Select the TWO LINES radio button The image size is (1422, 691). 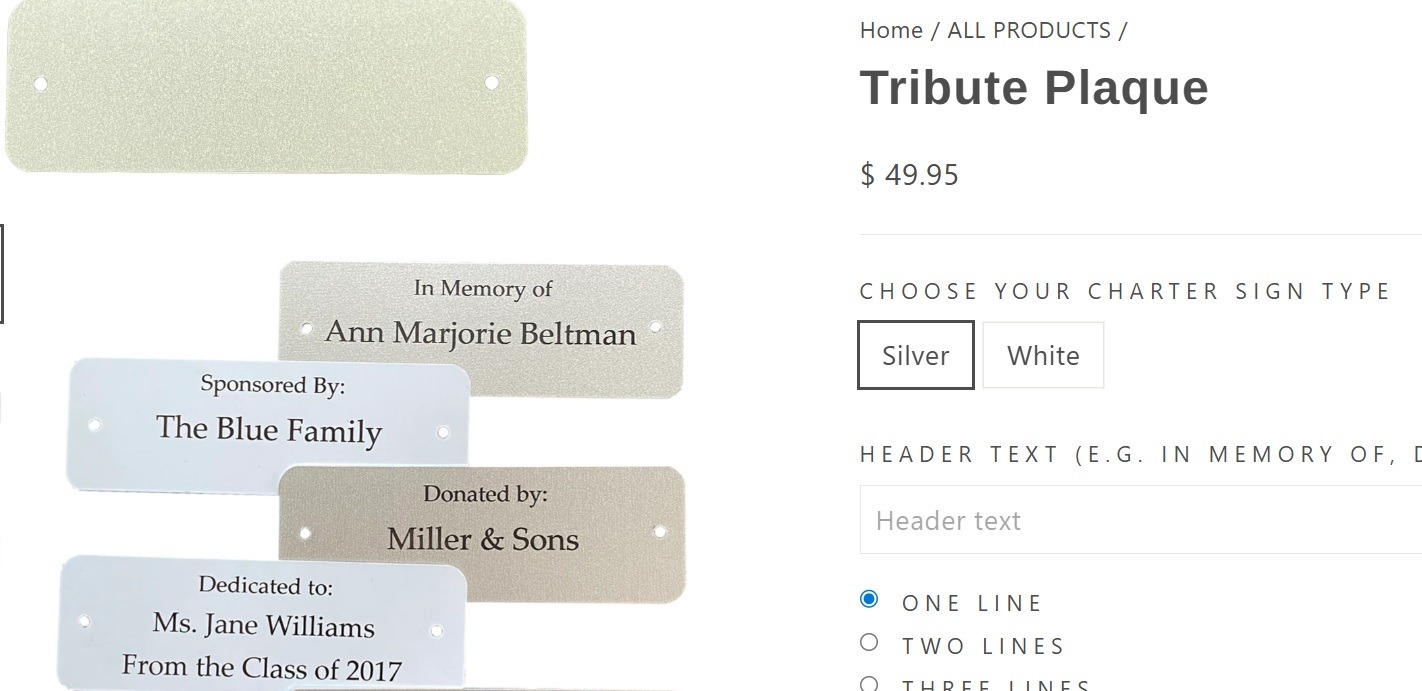pyautogui.click(x=869, y=642)
